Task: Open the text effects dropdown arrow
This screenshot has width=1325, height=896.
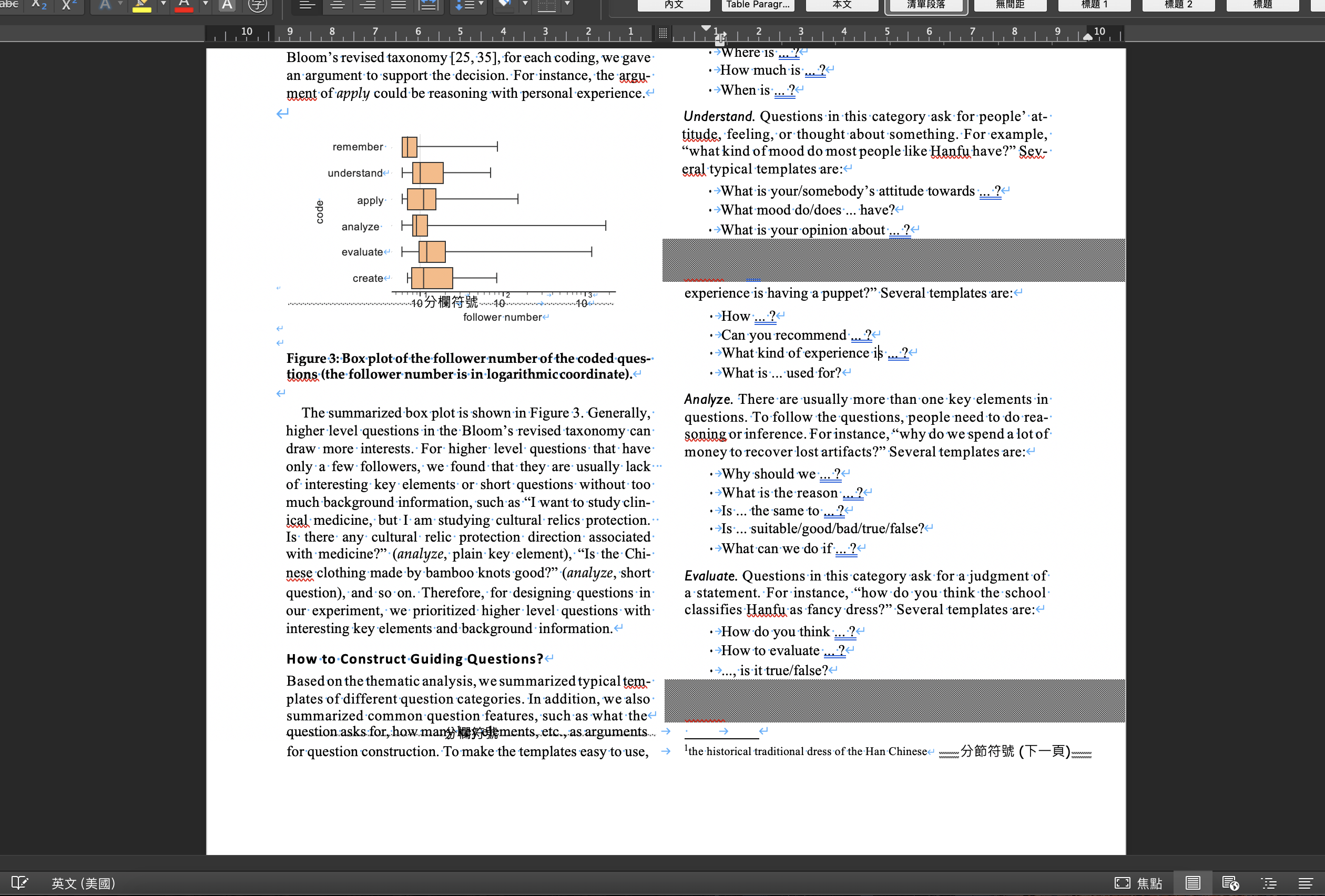Action: pyautogui.click(x=120, y=5)
